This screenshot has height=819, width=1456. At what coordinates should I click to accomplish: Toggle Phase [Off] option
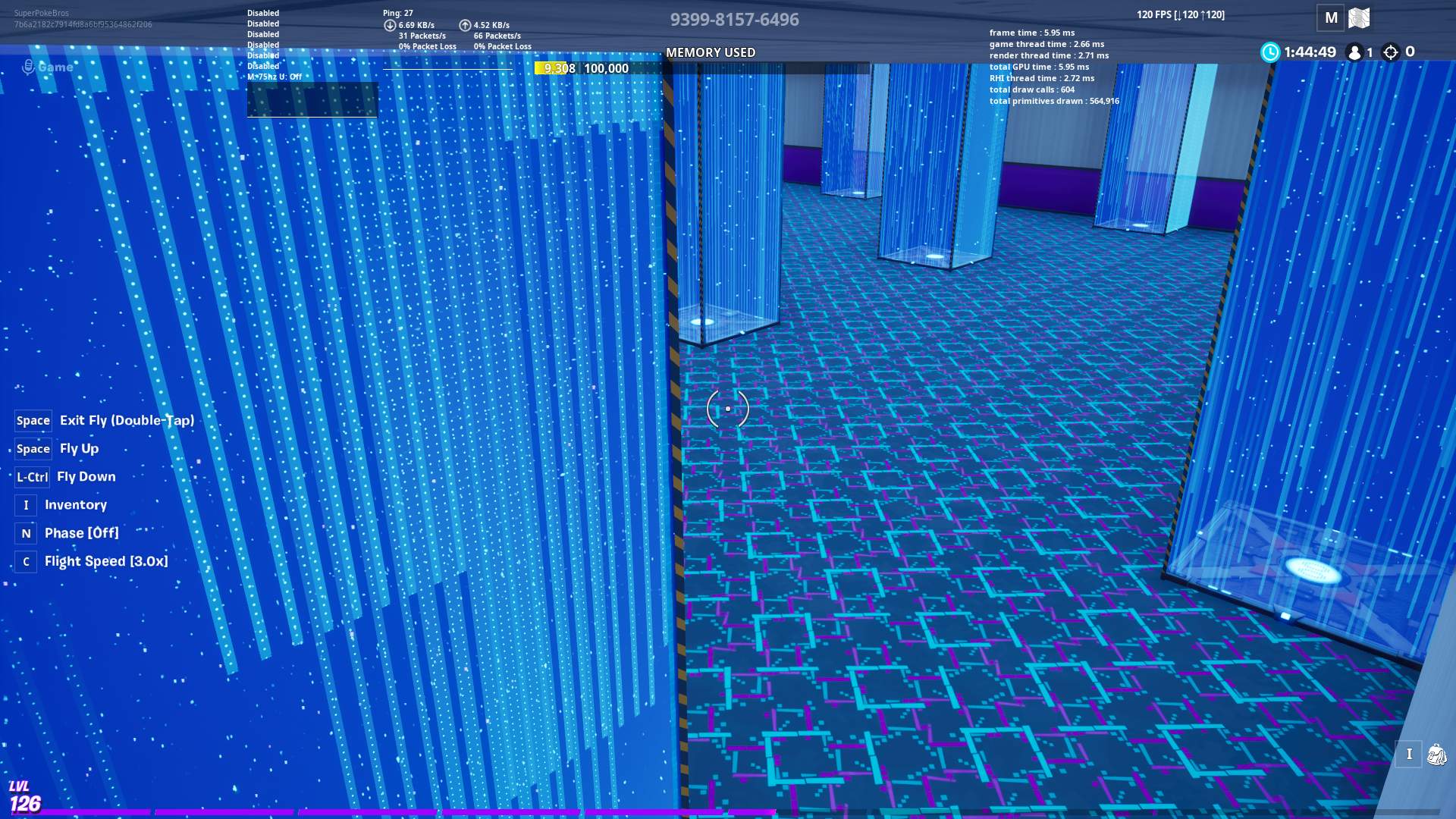click(x=81, y=533)
